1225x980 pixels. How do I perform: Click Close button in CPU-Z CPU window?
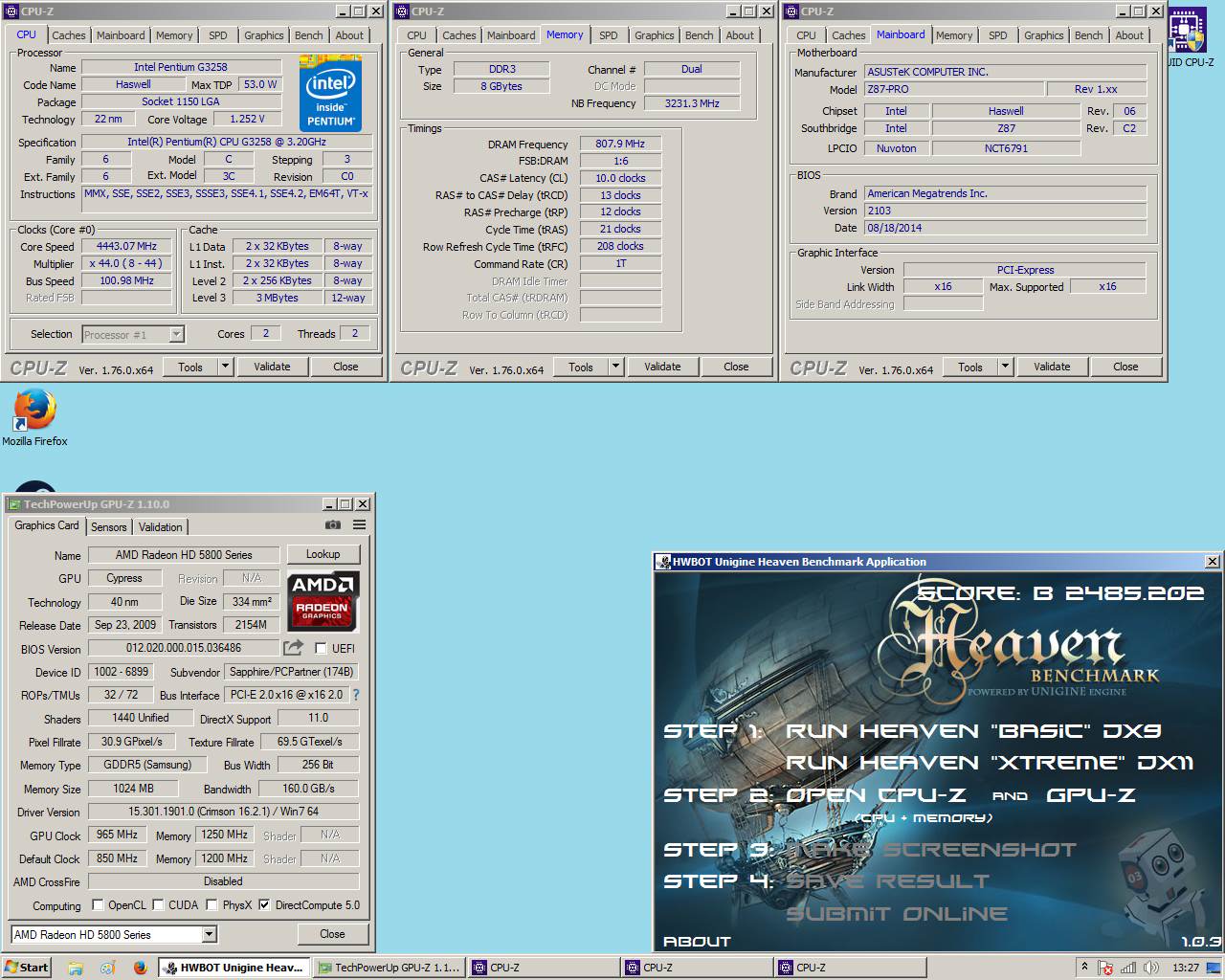pos(345,367)
